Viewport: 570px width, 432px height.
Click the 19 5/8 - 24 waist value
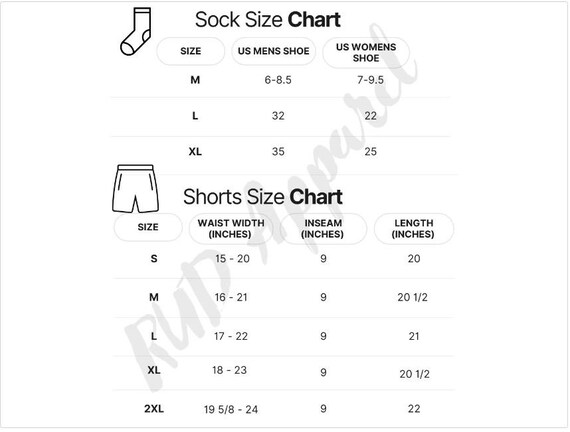(x=231, y=409)
